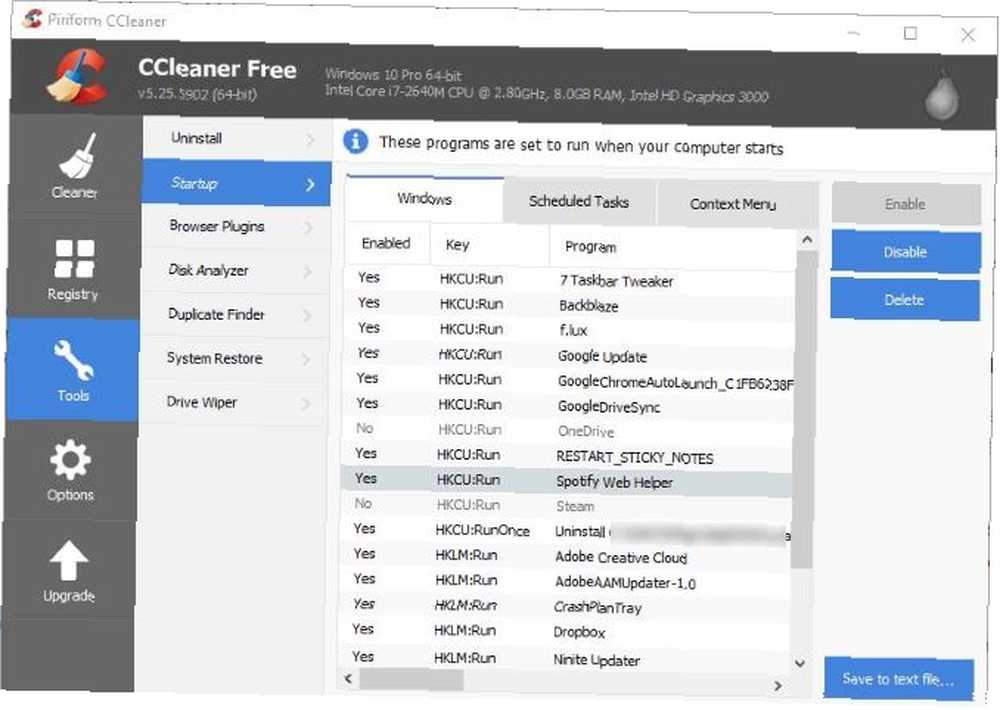Expand Uninstall chevron arrow
The width and height of the screenshot is (1000, 710).
click(311, 140)
